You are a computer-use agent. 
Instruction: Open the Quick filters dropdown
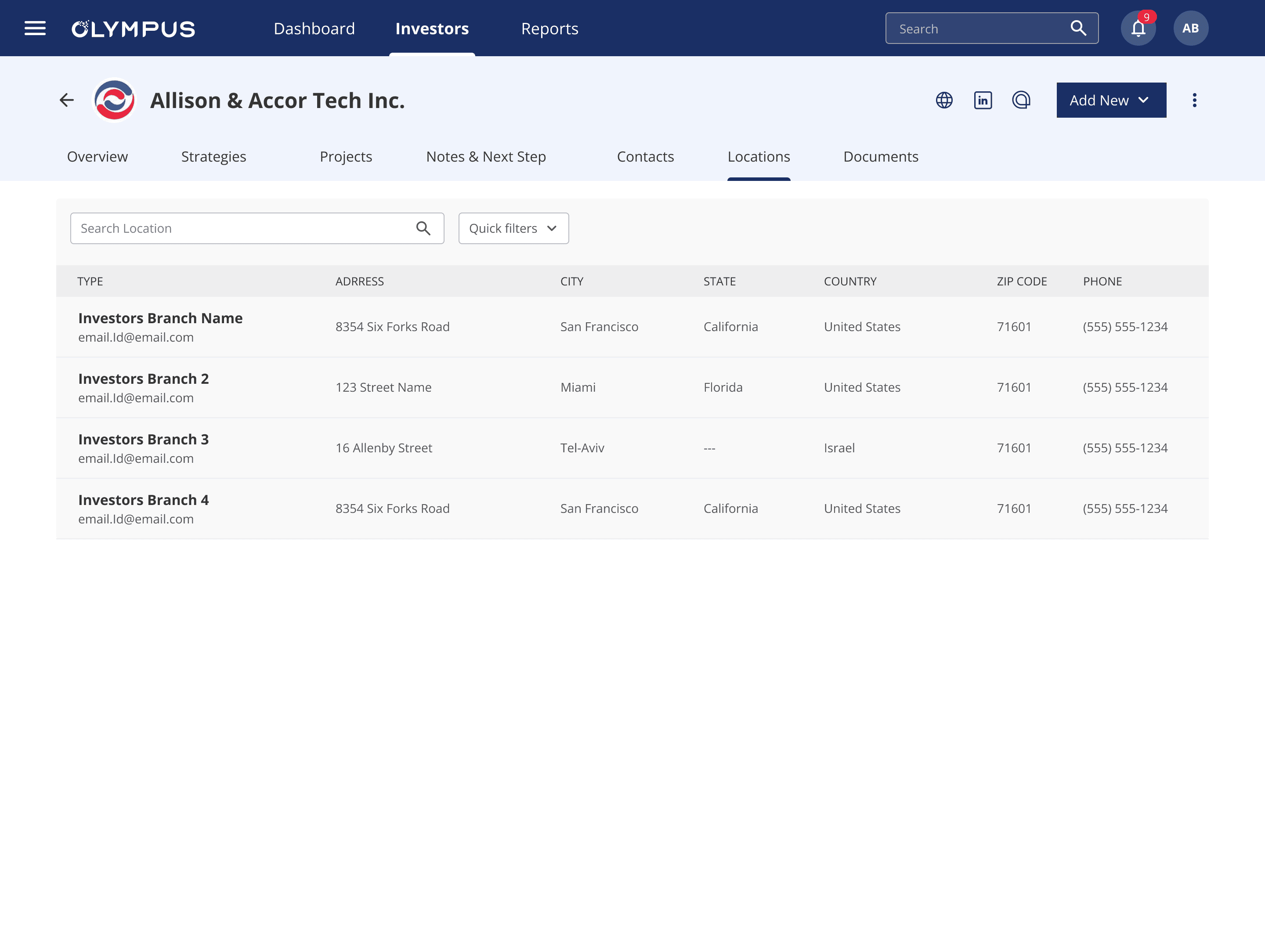[x=513, y=229]
